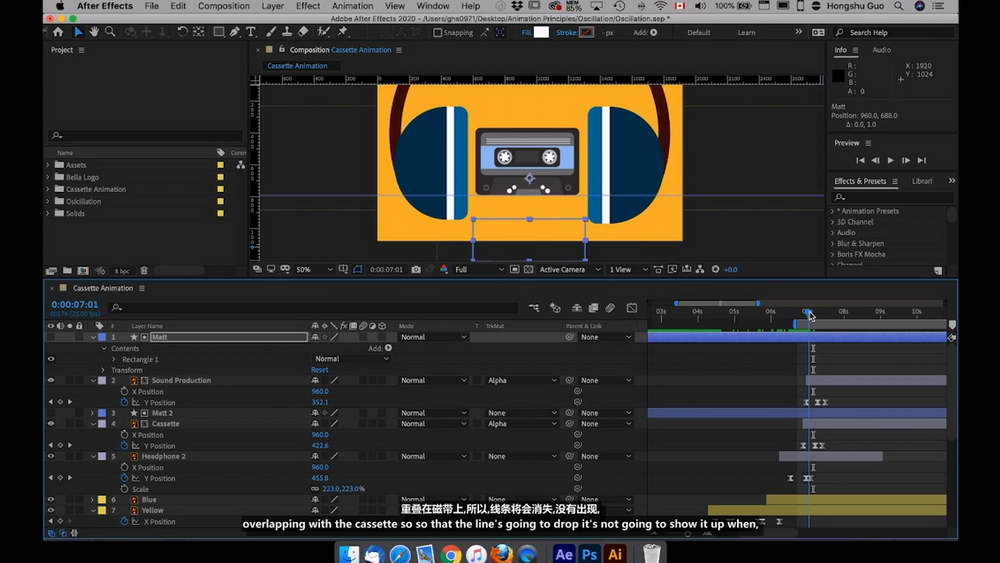Screen dimensions: 1000x563
Task: Expand the Blue layer properties
Action: coord(93,500)
